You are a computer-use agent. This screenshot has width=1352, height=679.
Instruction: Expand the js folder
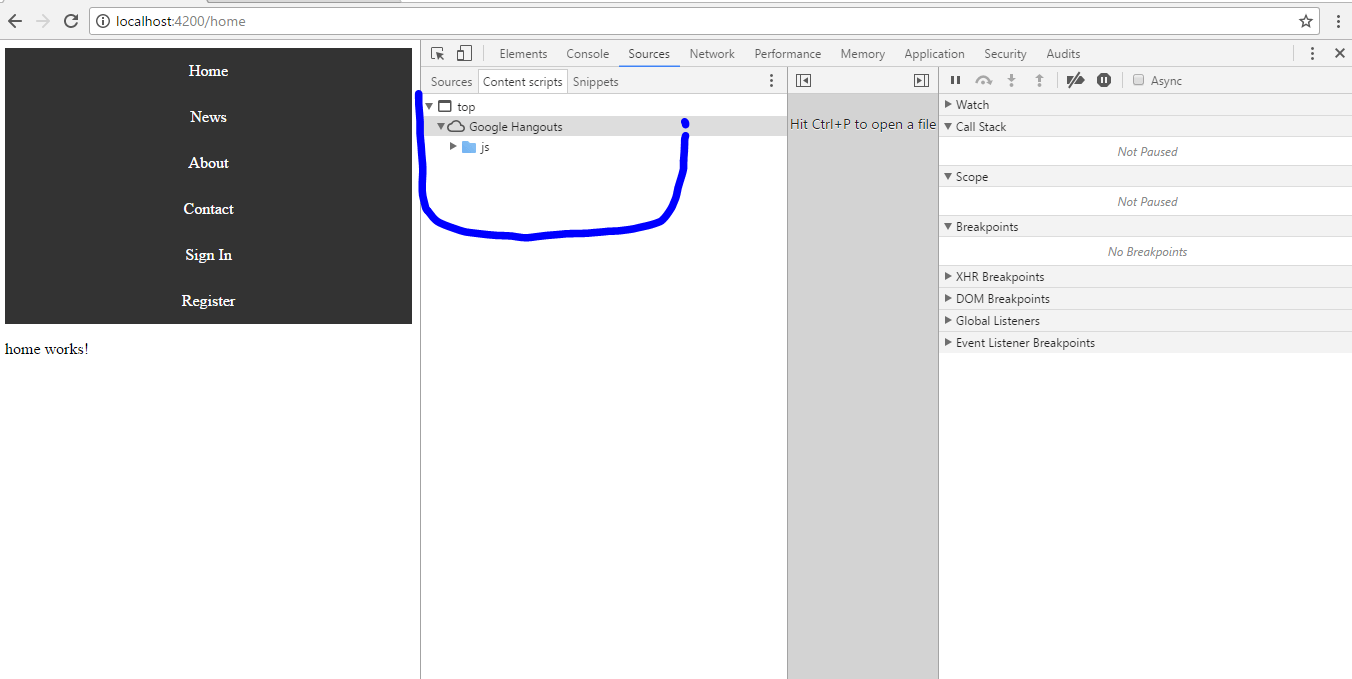tap(453, 147)
